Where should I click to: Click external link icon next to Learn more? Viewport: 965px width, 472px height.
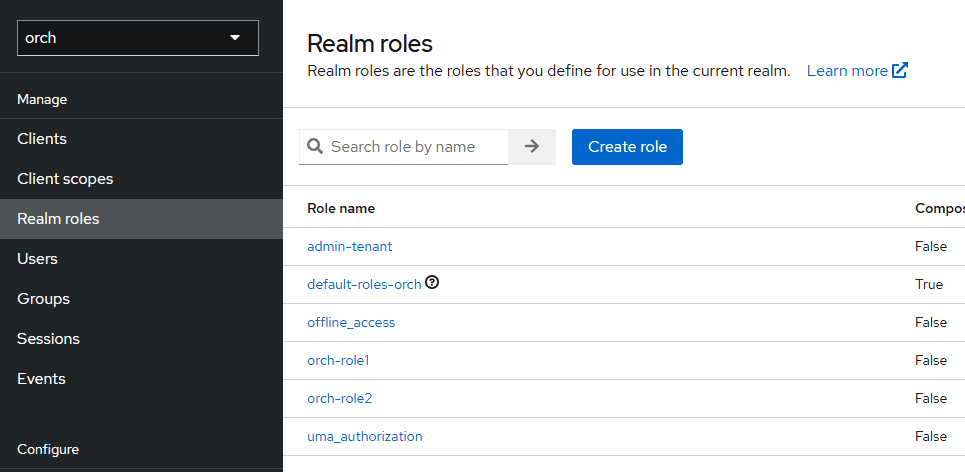tap(900, 71)
